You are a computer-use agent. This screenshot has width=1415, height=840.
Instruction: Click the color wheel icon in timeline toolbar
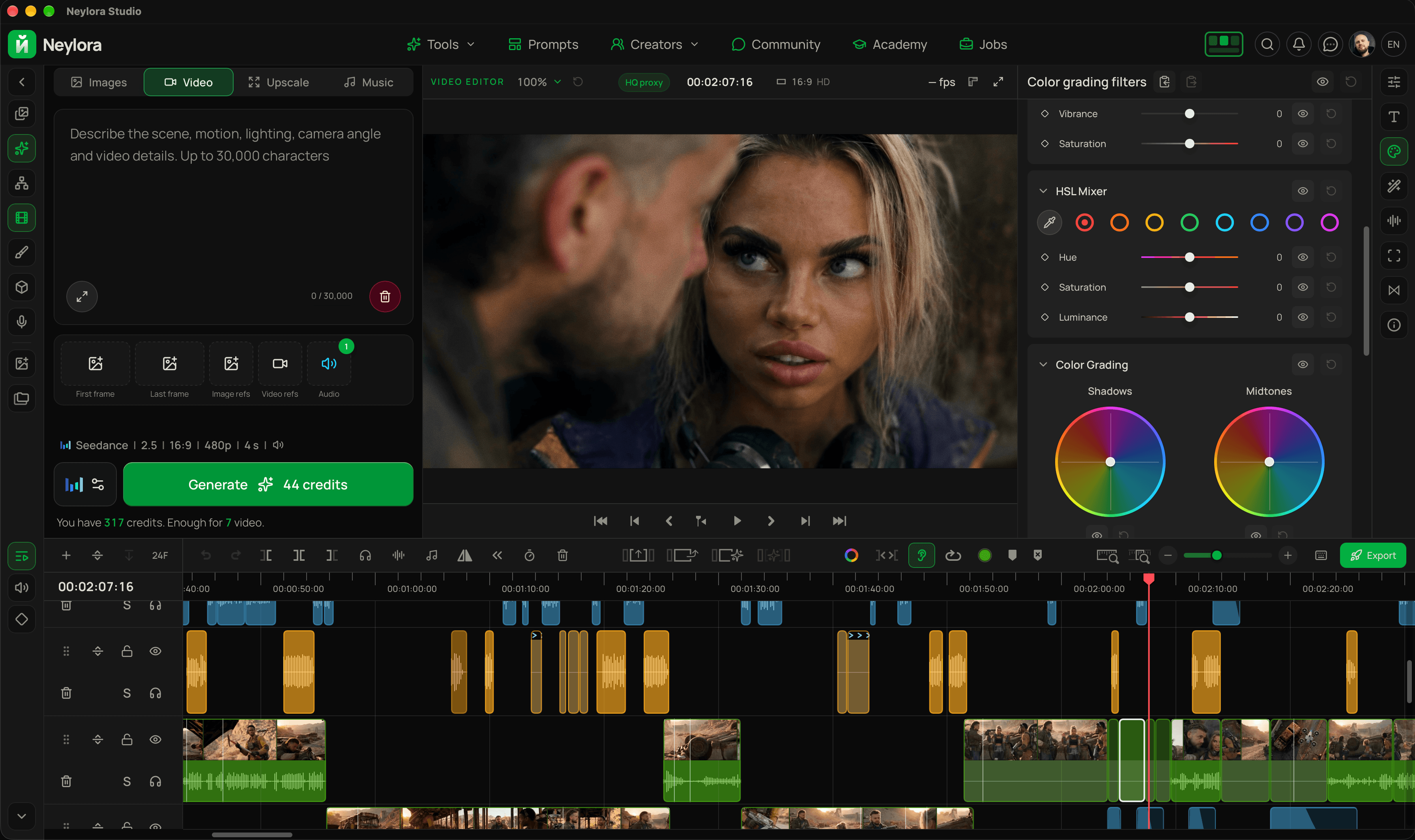pos(851,555)
